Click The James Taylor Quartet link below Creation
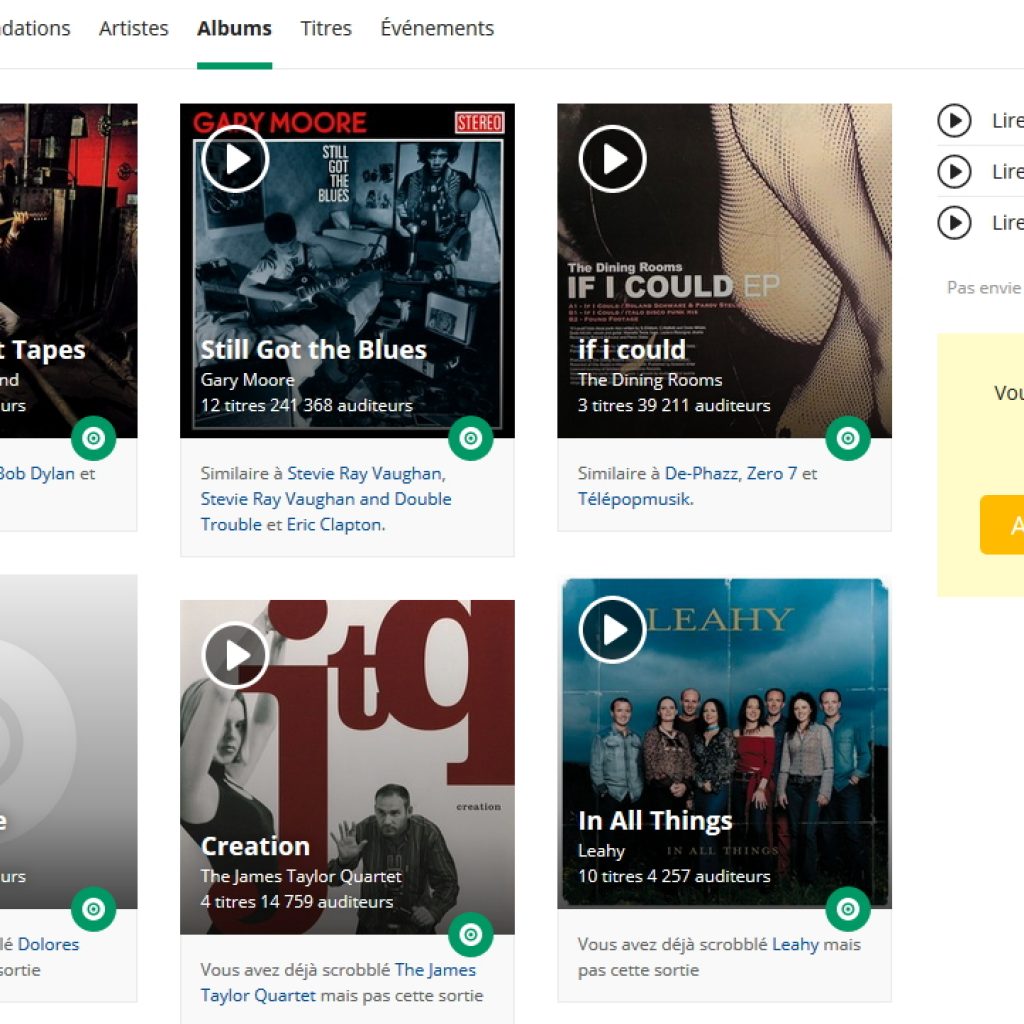 point(338,982)
